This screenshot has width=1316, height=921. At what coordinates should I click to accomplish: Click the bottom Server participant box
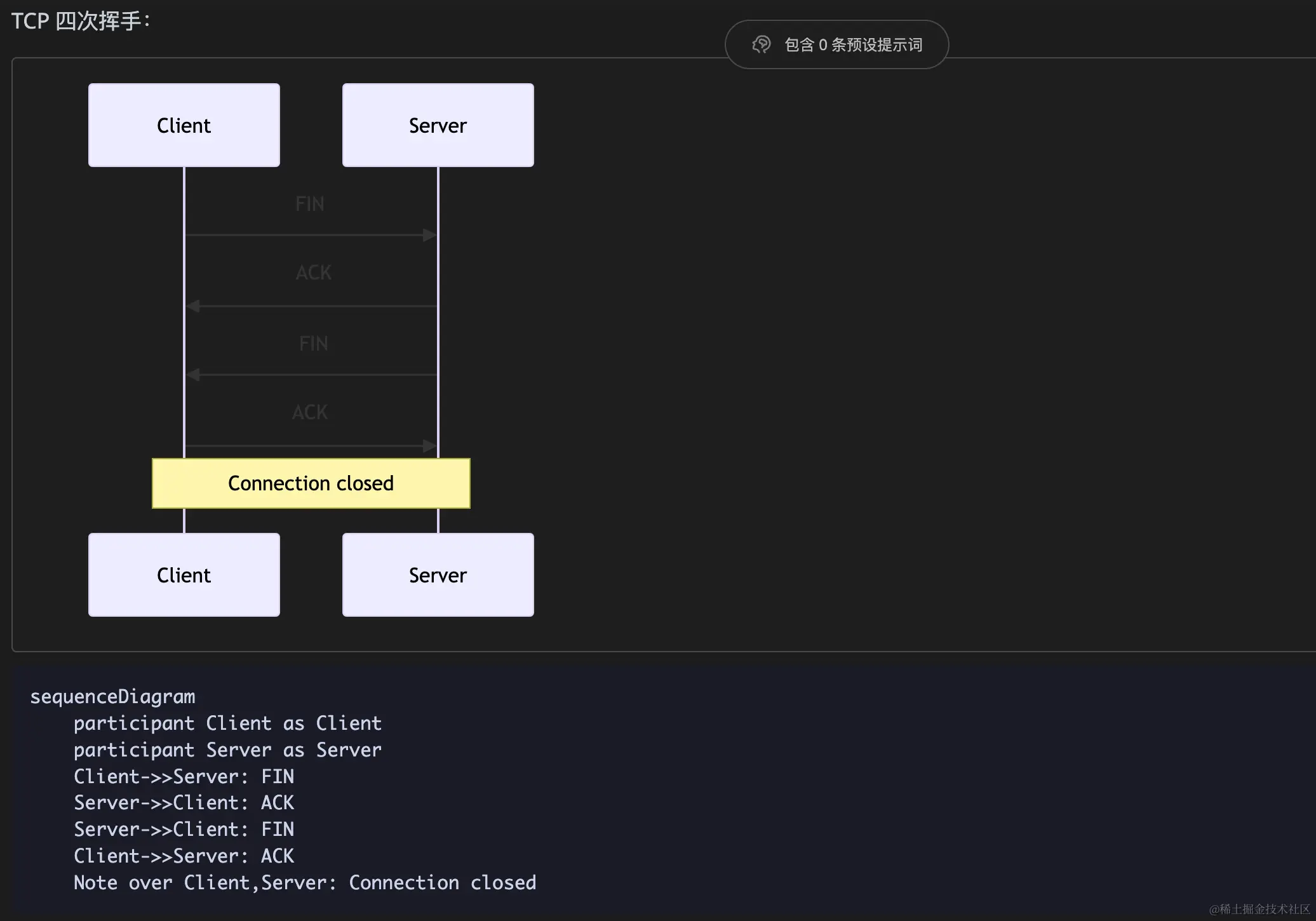[438, 575]
